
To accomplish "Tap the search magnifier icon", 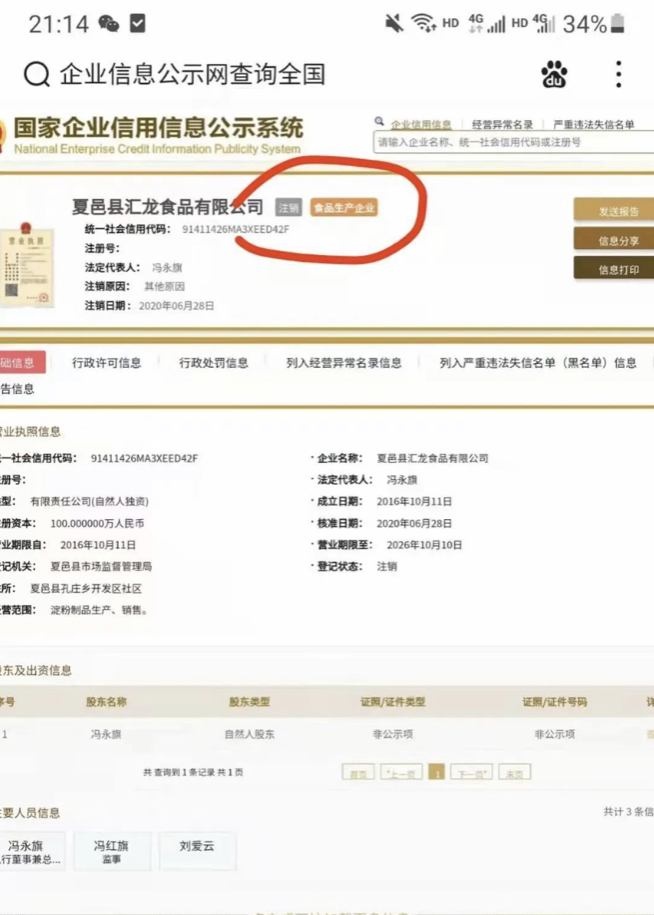I will pos(36,75).
